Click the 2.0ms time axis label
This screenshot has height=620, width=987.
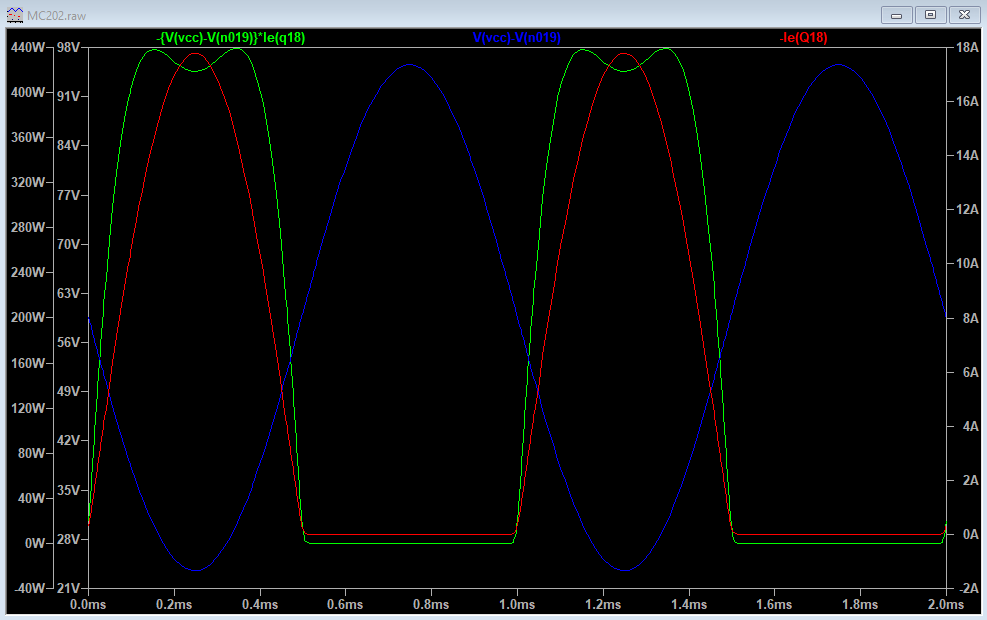pyautogui.click(x=946, y=605)
